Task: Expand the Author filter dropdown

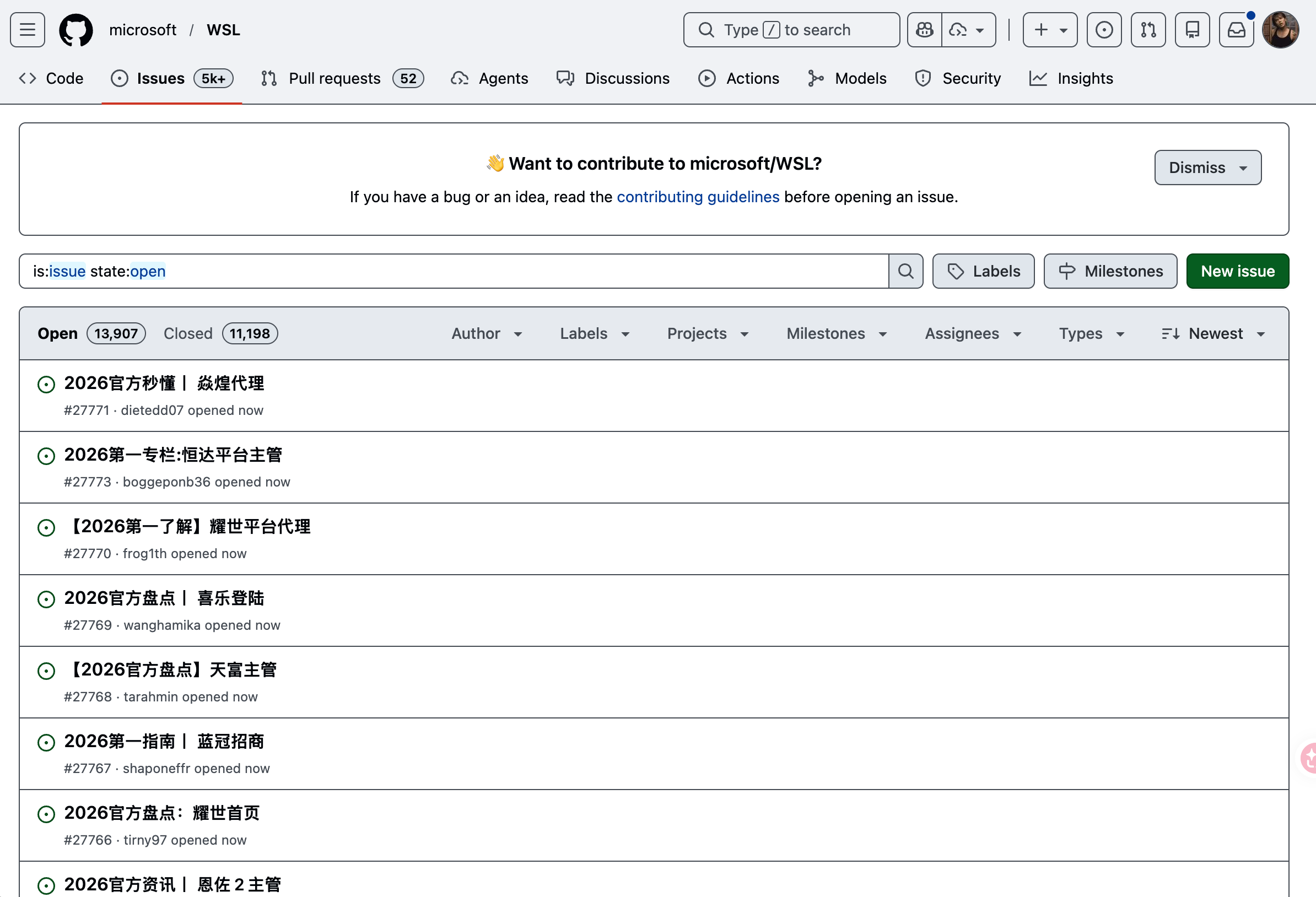Action: point(487,333)
